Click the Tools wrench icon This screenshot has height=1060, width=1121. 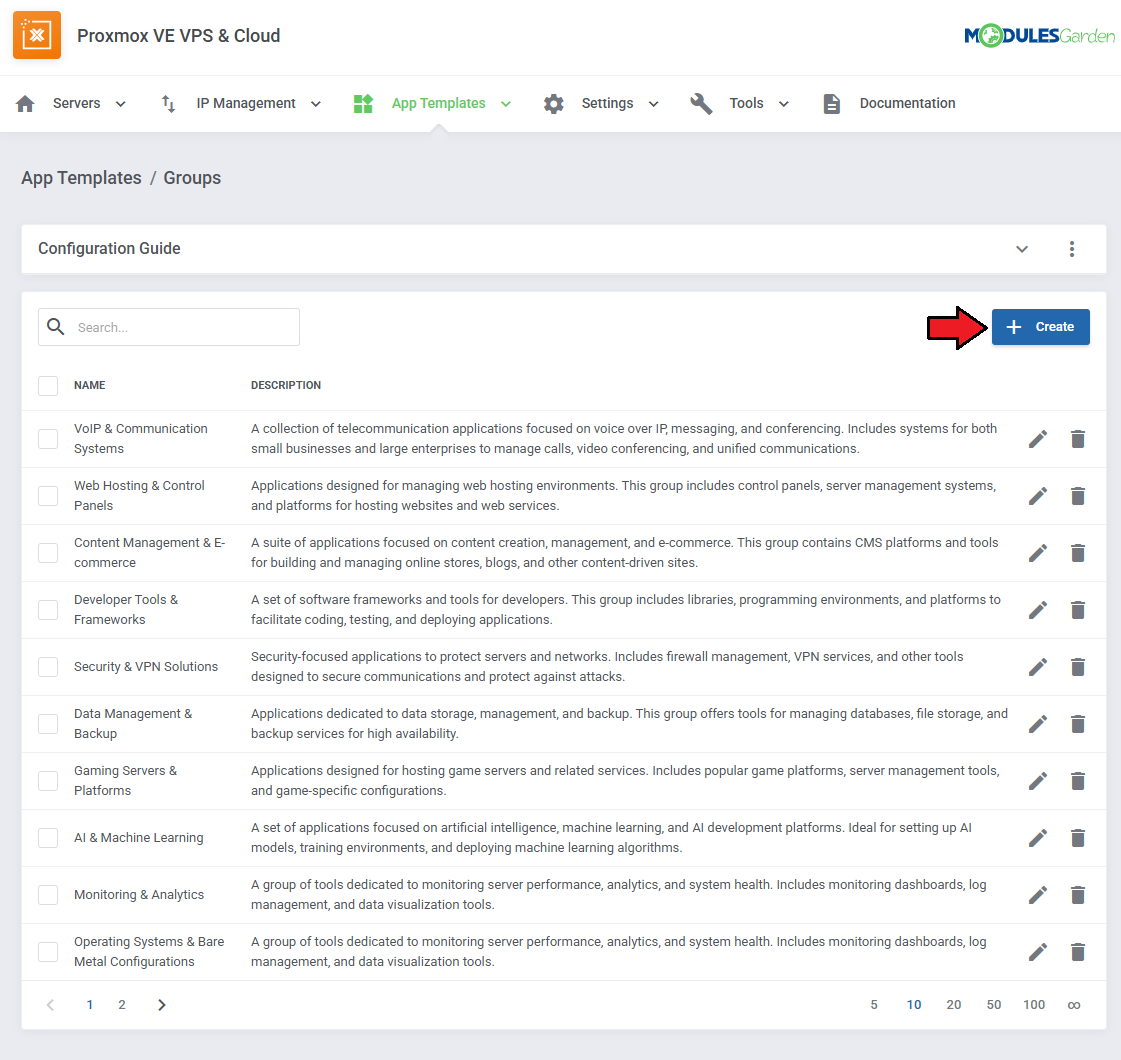point(701,104)
